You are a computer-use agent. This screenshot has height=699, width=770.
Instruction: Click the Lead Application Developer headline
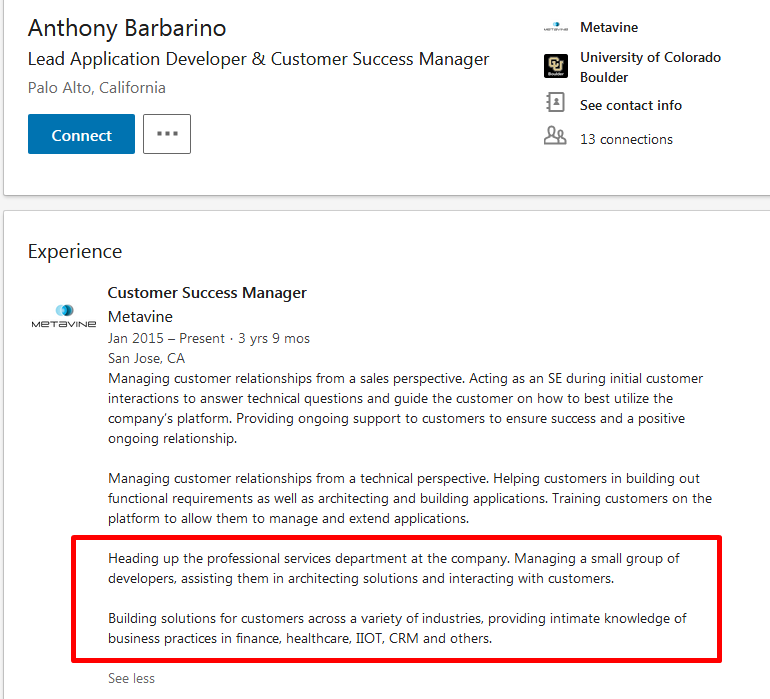[x=258, y=59]
